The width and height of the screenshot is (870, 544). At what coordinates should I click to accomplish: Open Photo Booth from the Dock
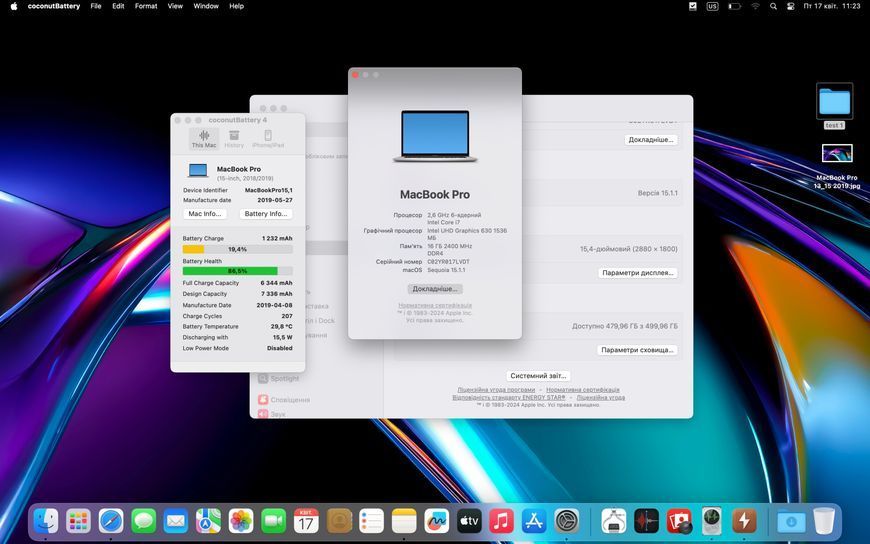pyautogui.click(x=679, y=521)
